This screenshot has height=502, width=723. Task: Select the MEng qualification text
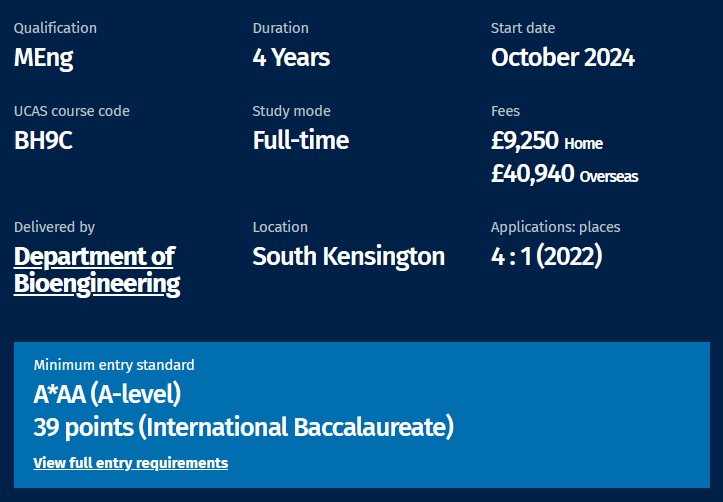coord(43,59)
